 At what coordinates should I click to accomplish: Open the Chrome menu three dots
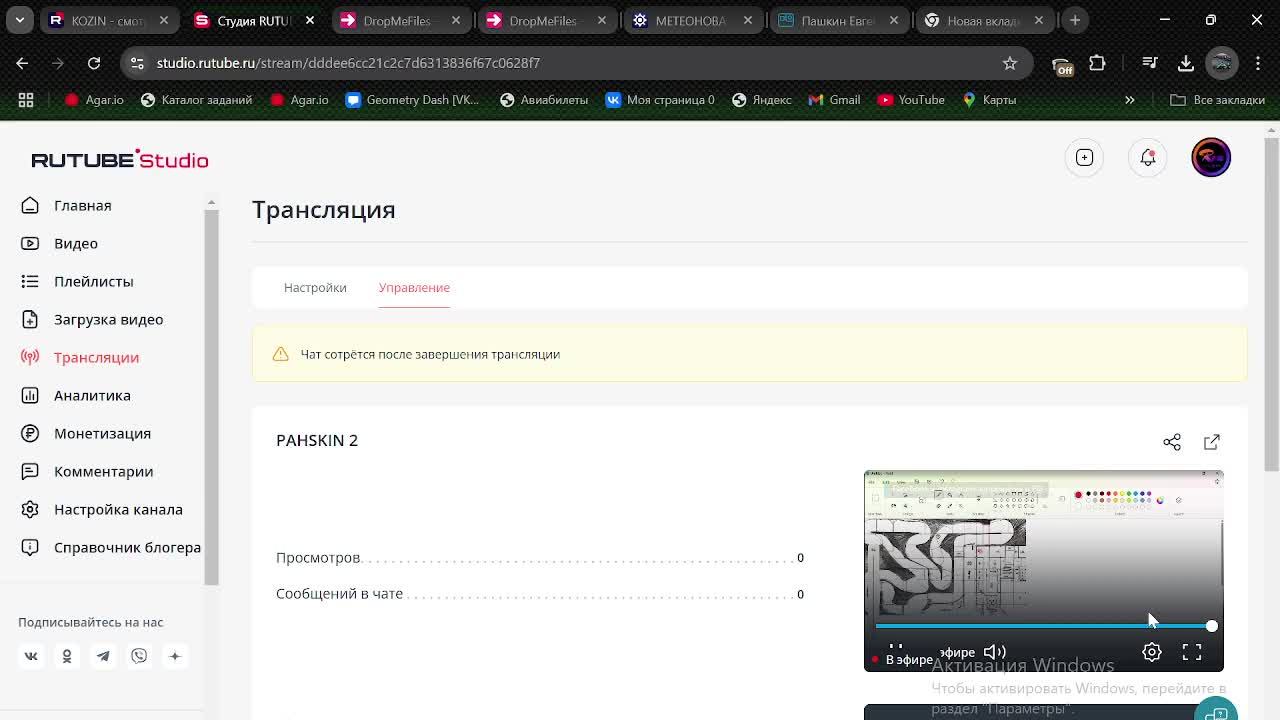pos(1256,63)
